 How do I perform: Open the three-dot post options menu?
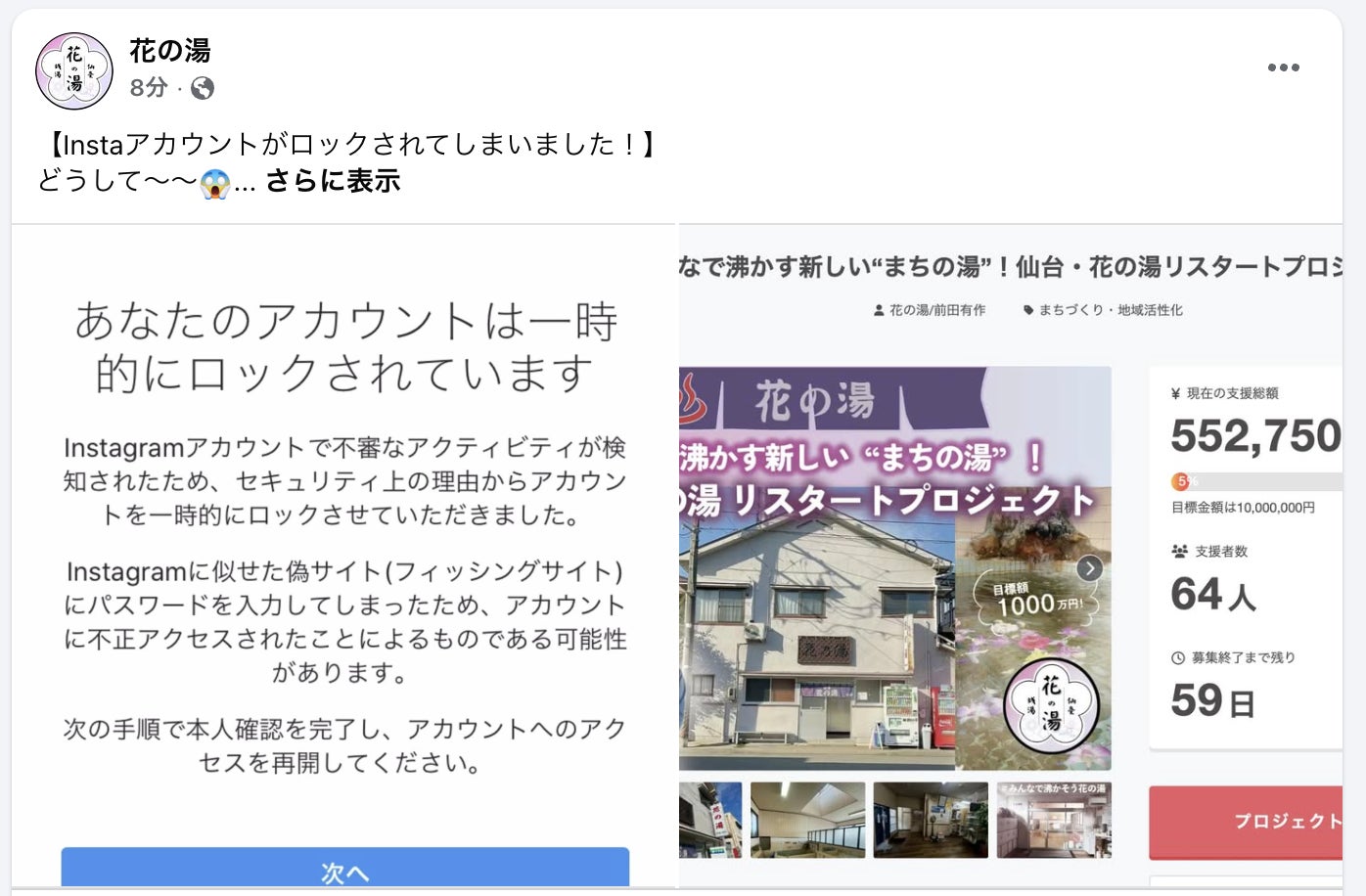tap(1283, 67)
